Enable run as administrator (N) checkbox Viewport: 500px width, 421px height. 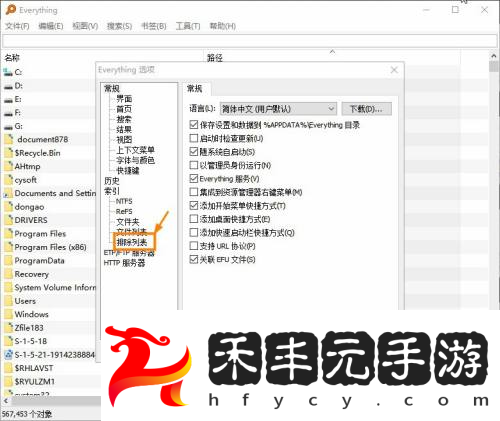coord(194,165)
